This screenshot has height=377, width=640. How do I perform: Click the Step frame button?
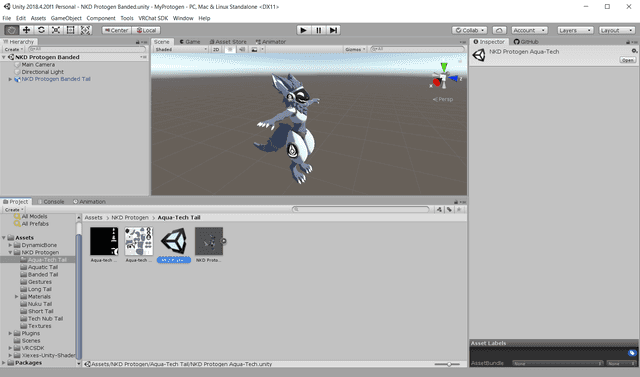(333, 30)
